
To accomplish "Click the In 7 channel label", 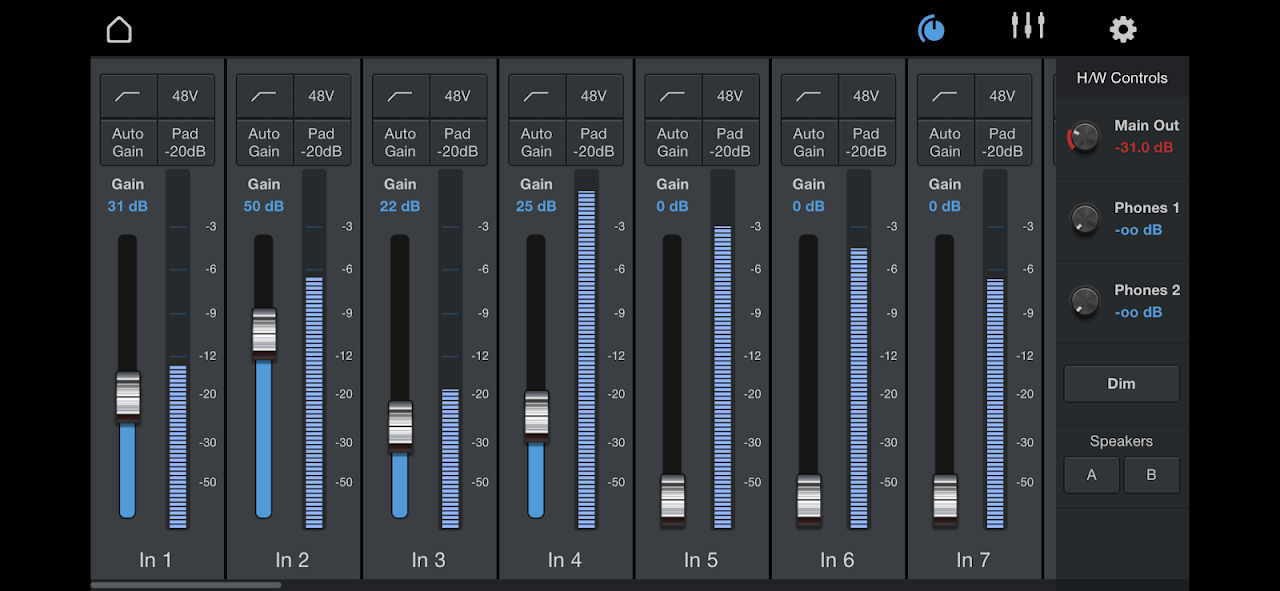I will coord(972,560).
